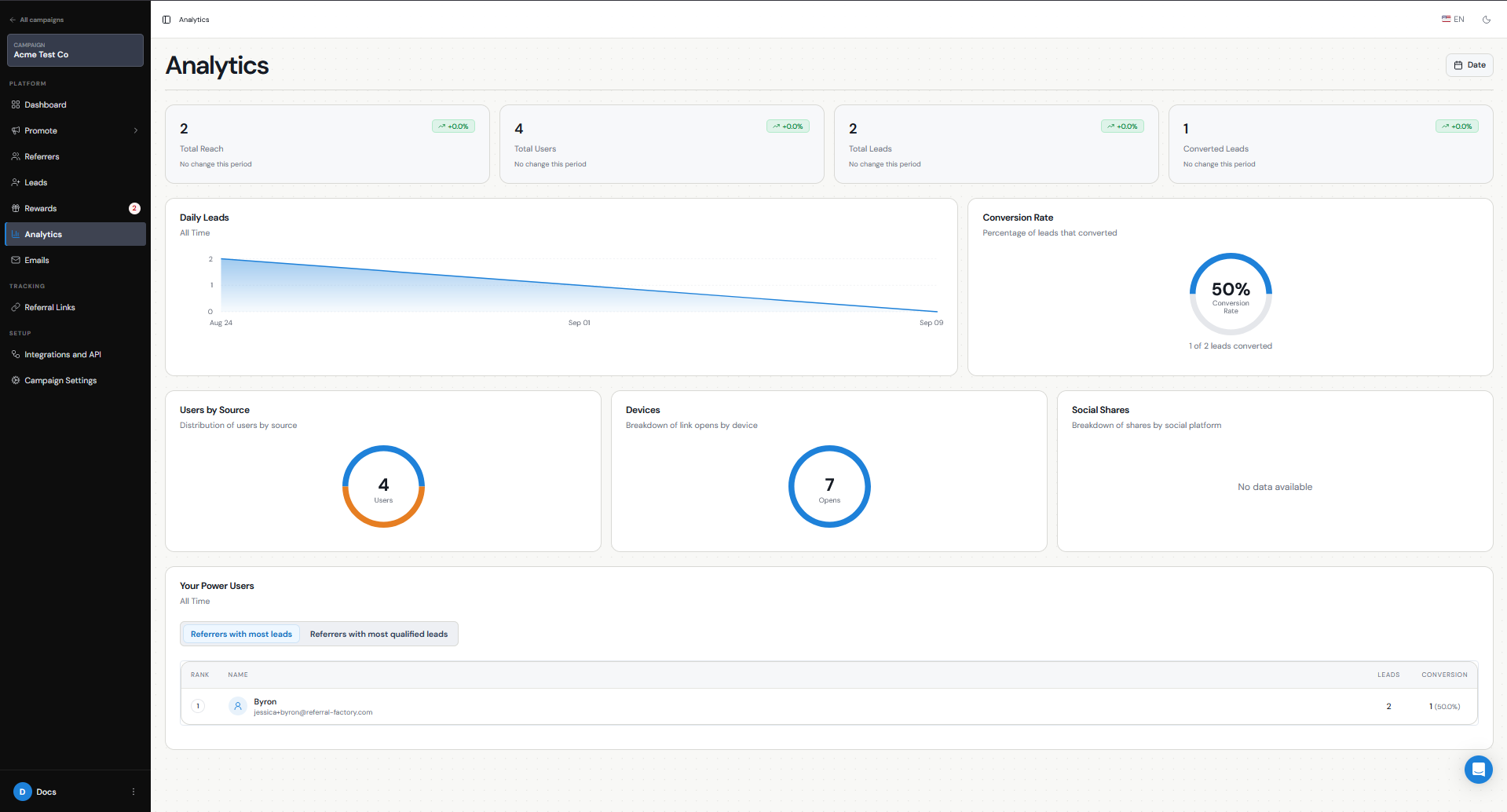Toggle the sidebar panel icon
The image size is (1507, 812).
pyautogui.click(x=166, y=20)
